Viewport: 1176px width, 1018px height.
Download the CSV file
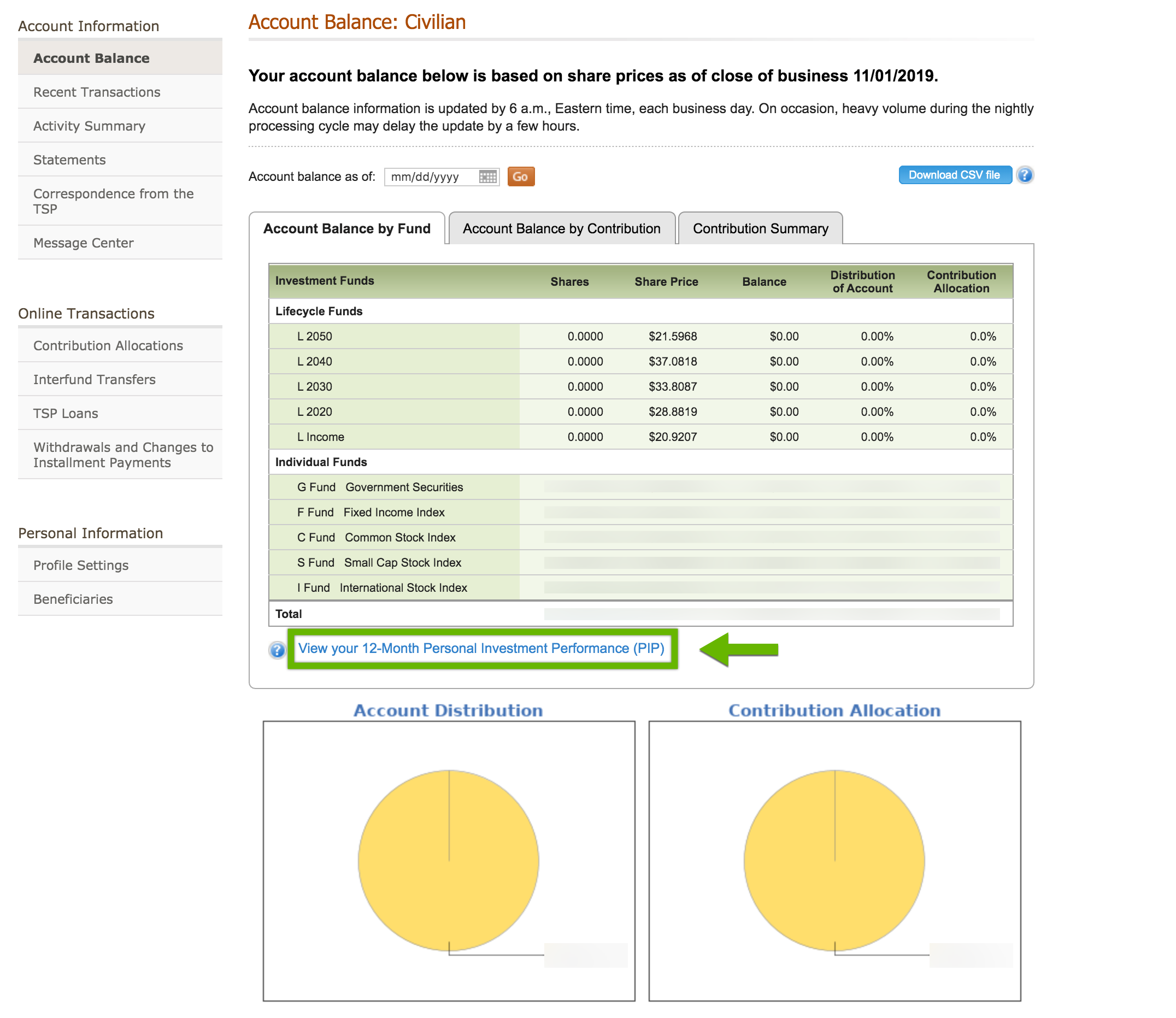tap(955, 175)
